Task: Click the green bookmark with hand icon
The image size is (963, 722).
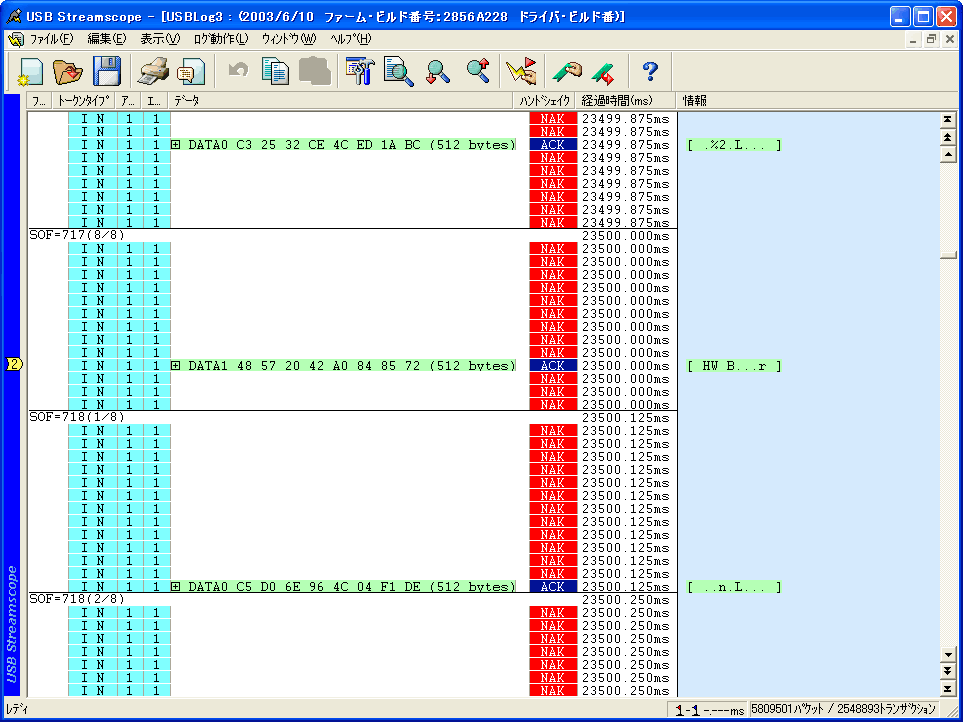Action: pos(567,72)
